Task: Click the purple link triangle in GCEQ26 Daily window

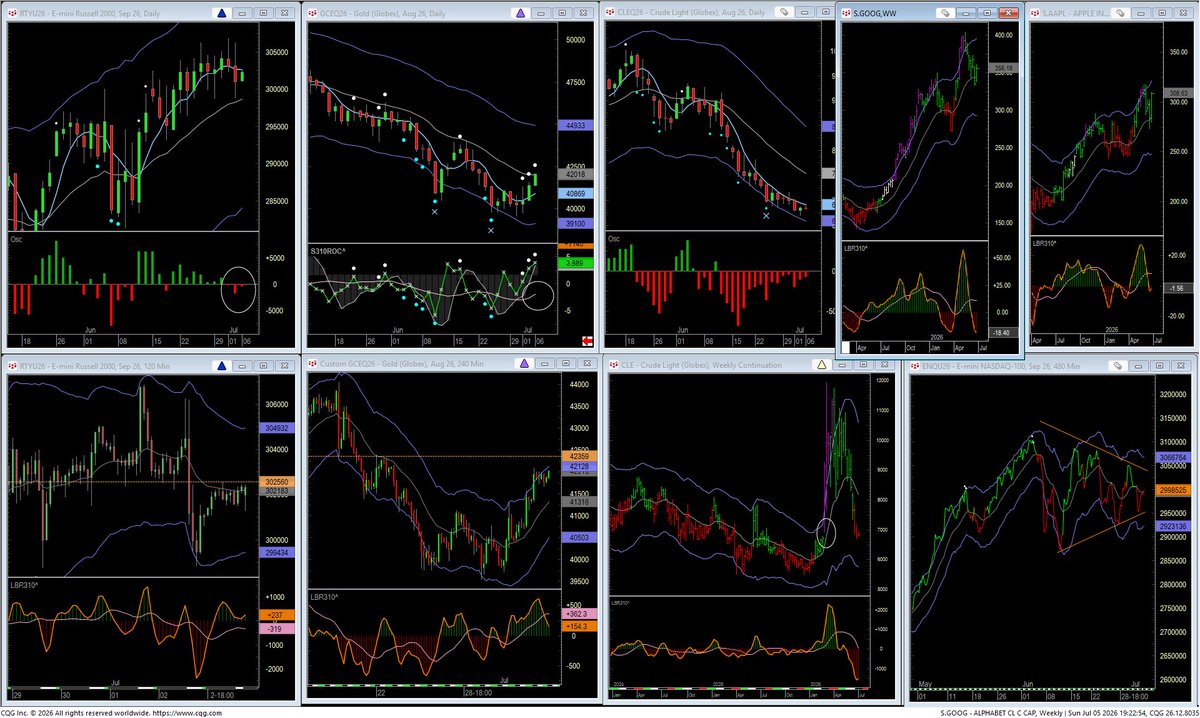Action: [x=519, y=14]
